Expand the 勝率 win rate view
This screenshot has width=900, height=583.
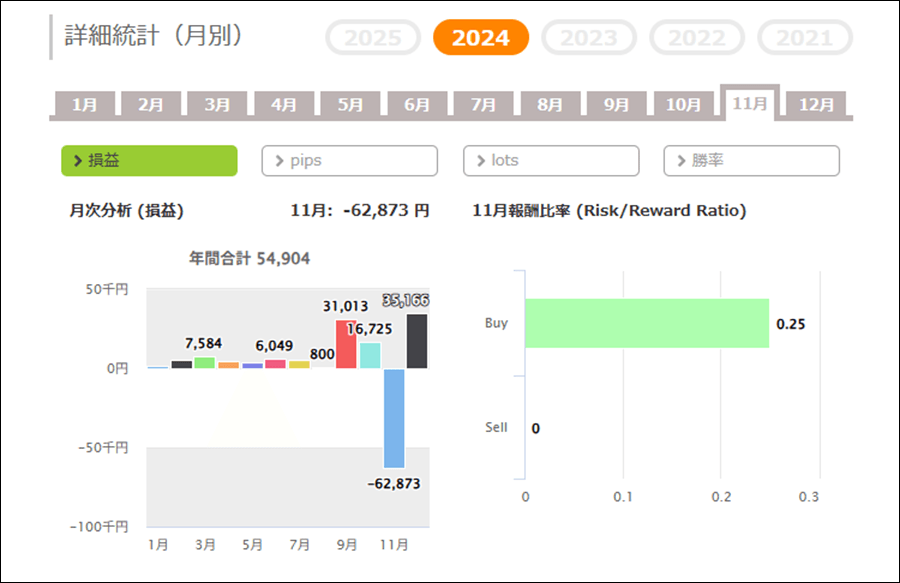point(751,161)
